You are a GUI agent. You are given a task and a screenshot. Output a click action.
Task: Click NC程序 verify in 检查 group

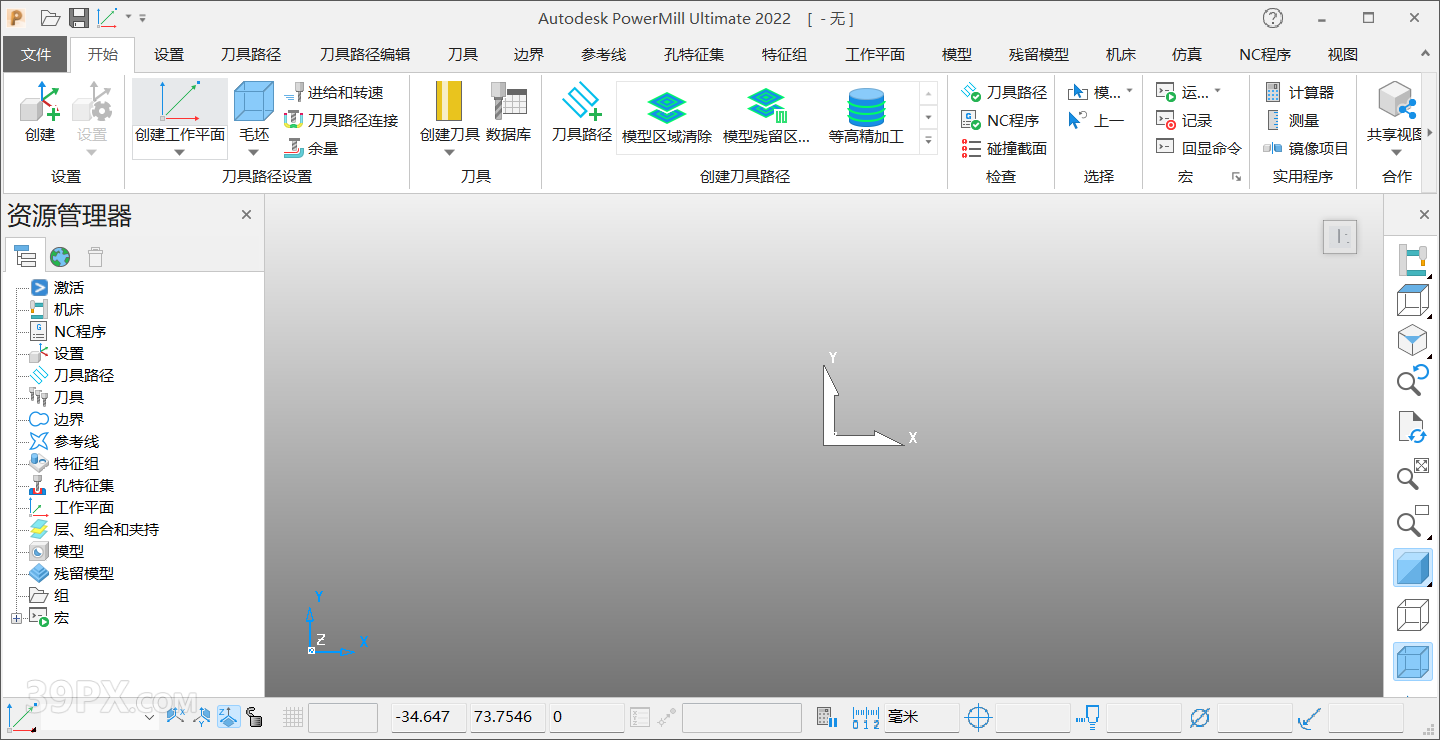(x=1000, y=120)
